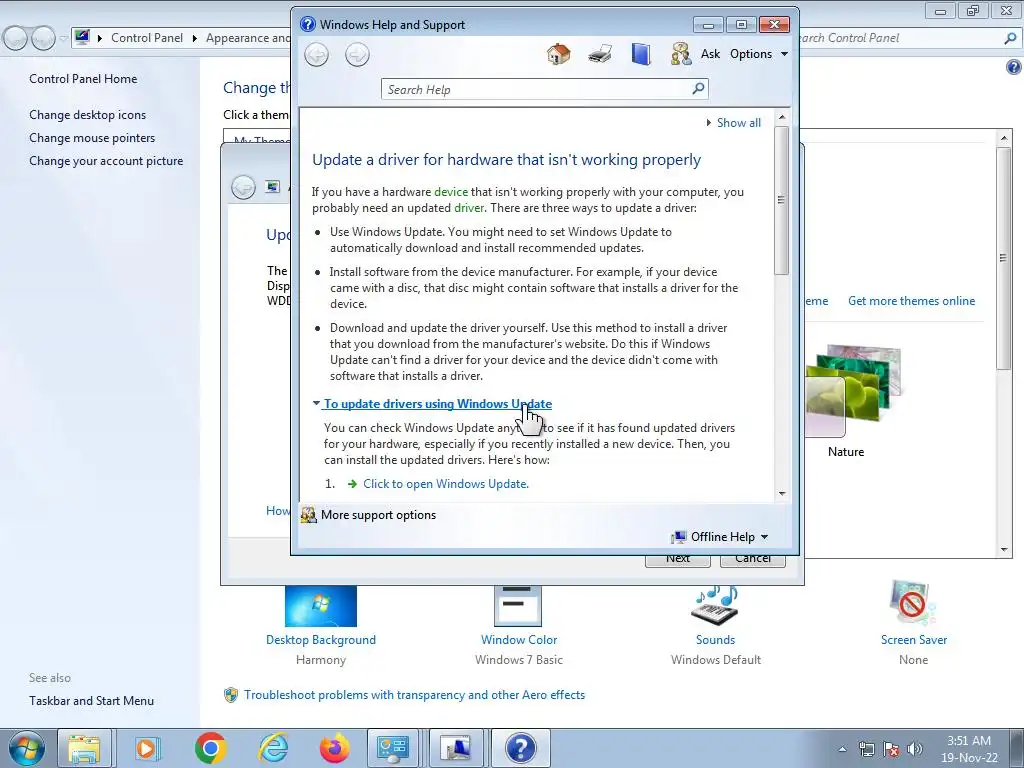Click the Help window scrollbar thumb

pyautogui.click(x=782, y=200)
